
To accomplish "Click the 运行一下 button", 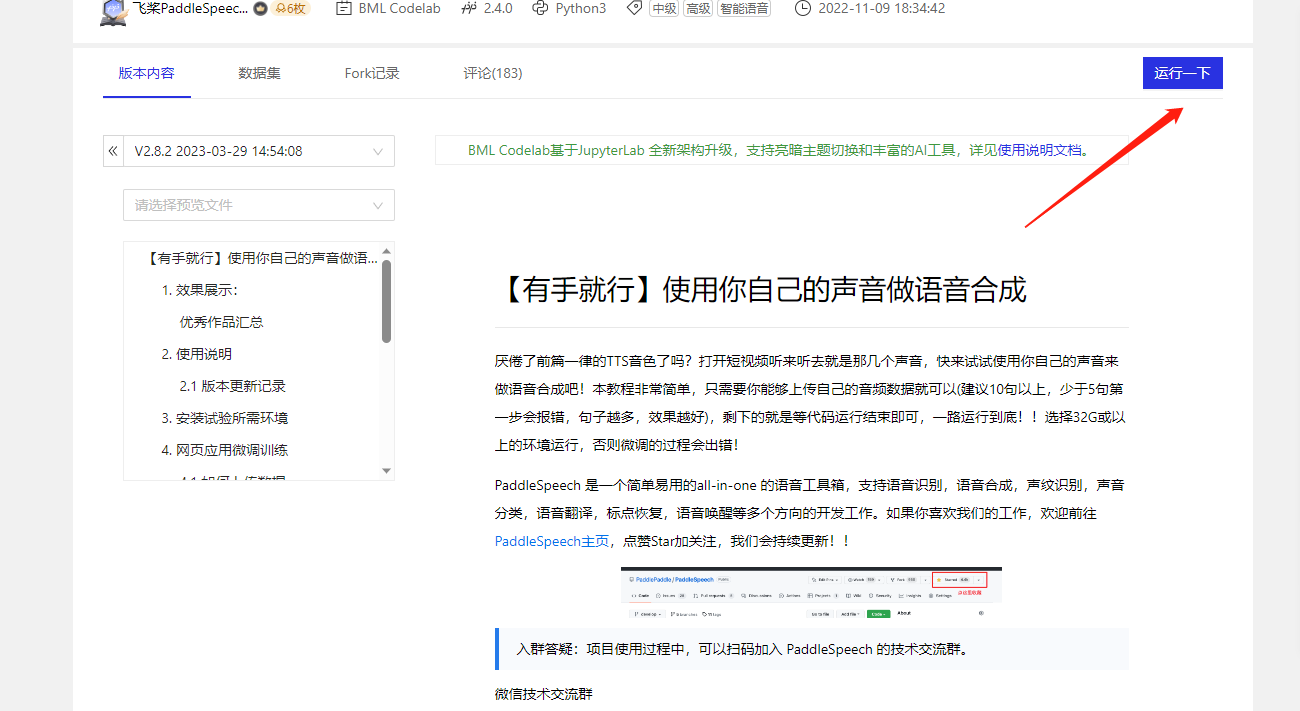I will [x=1183, y=73].
